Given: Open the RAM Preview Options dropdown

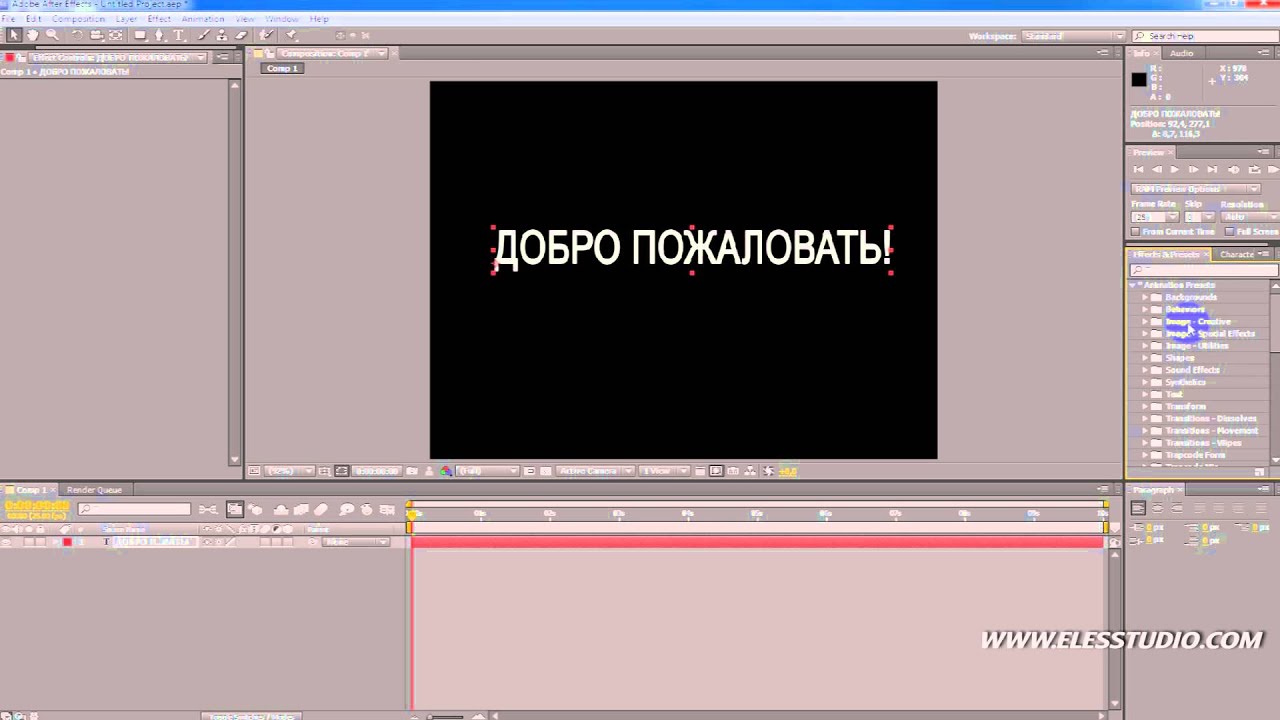Looking at the screenshot, I should [x=1196, y=189].
